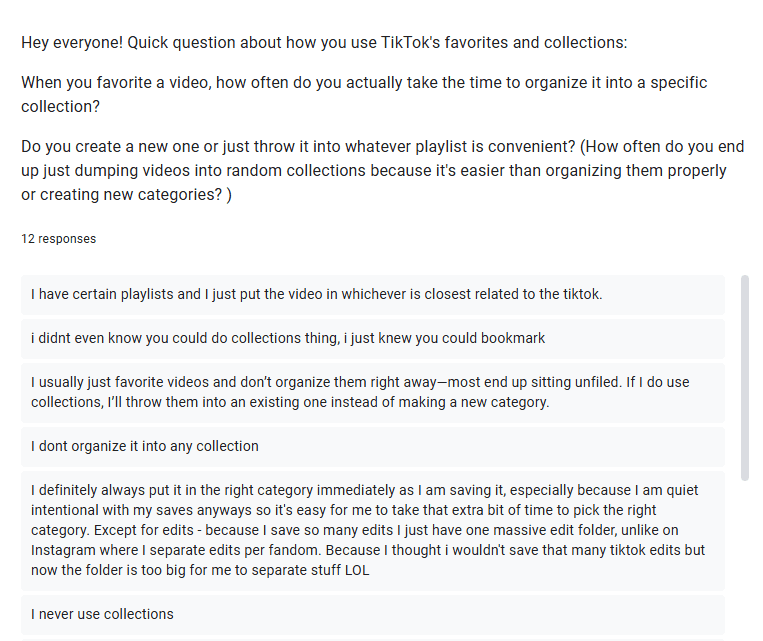Click the "12 responses" count label
The height and width of the screenshot is (641, 763).
58,239
